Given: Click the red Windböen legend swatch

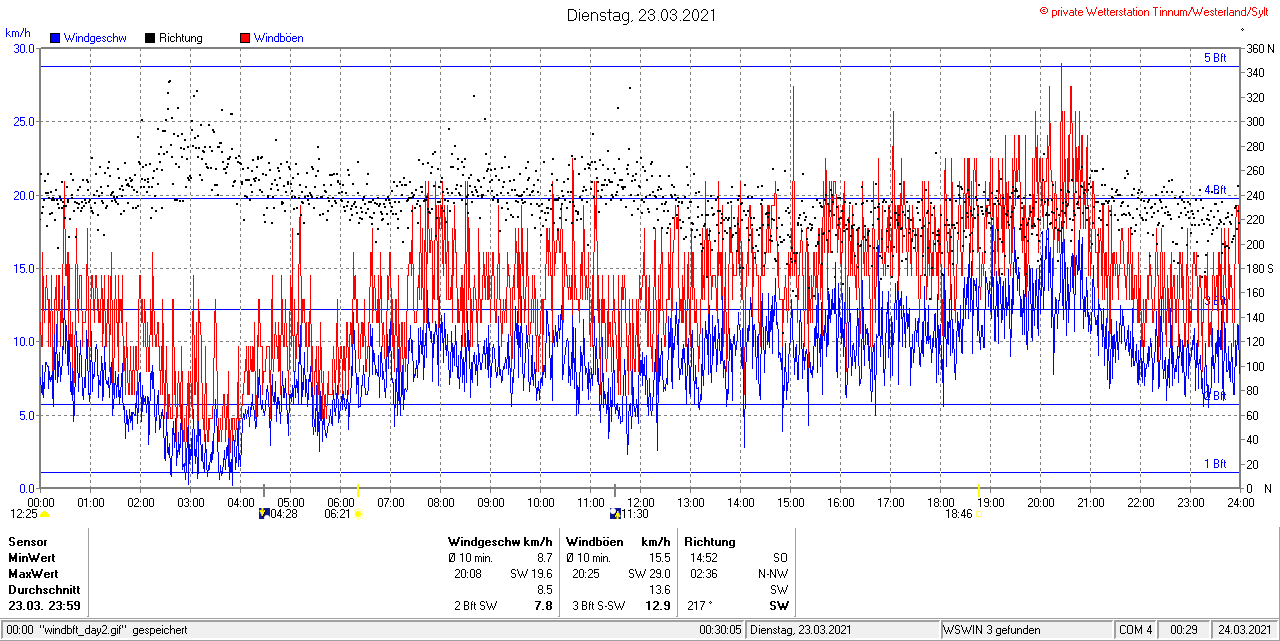Looking at the screenshot, I should 245,38.
